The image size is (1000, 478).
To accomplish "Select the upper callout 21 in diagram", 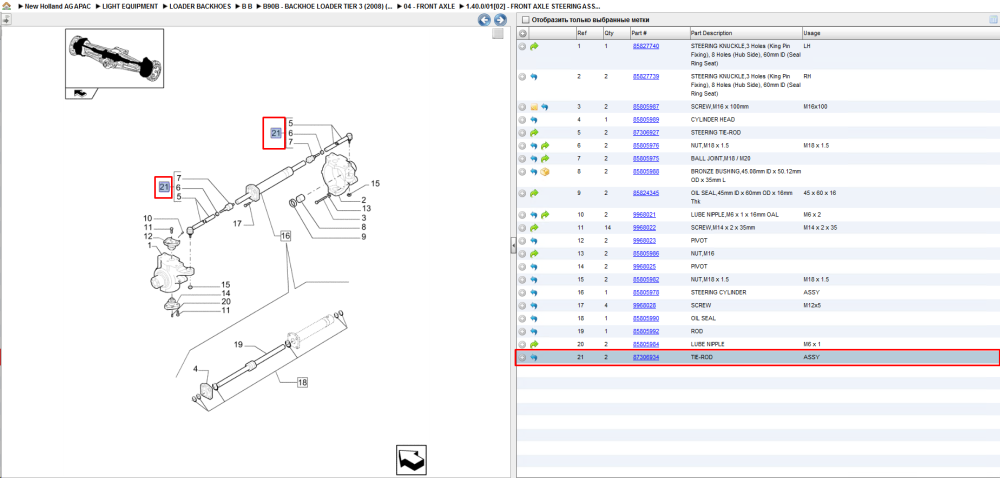I will [274, 133].
